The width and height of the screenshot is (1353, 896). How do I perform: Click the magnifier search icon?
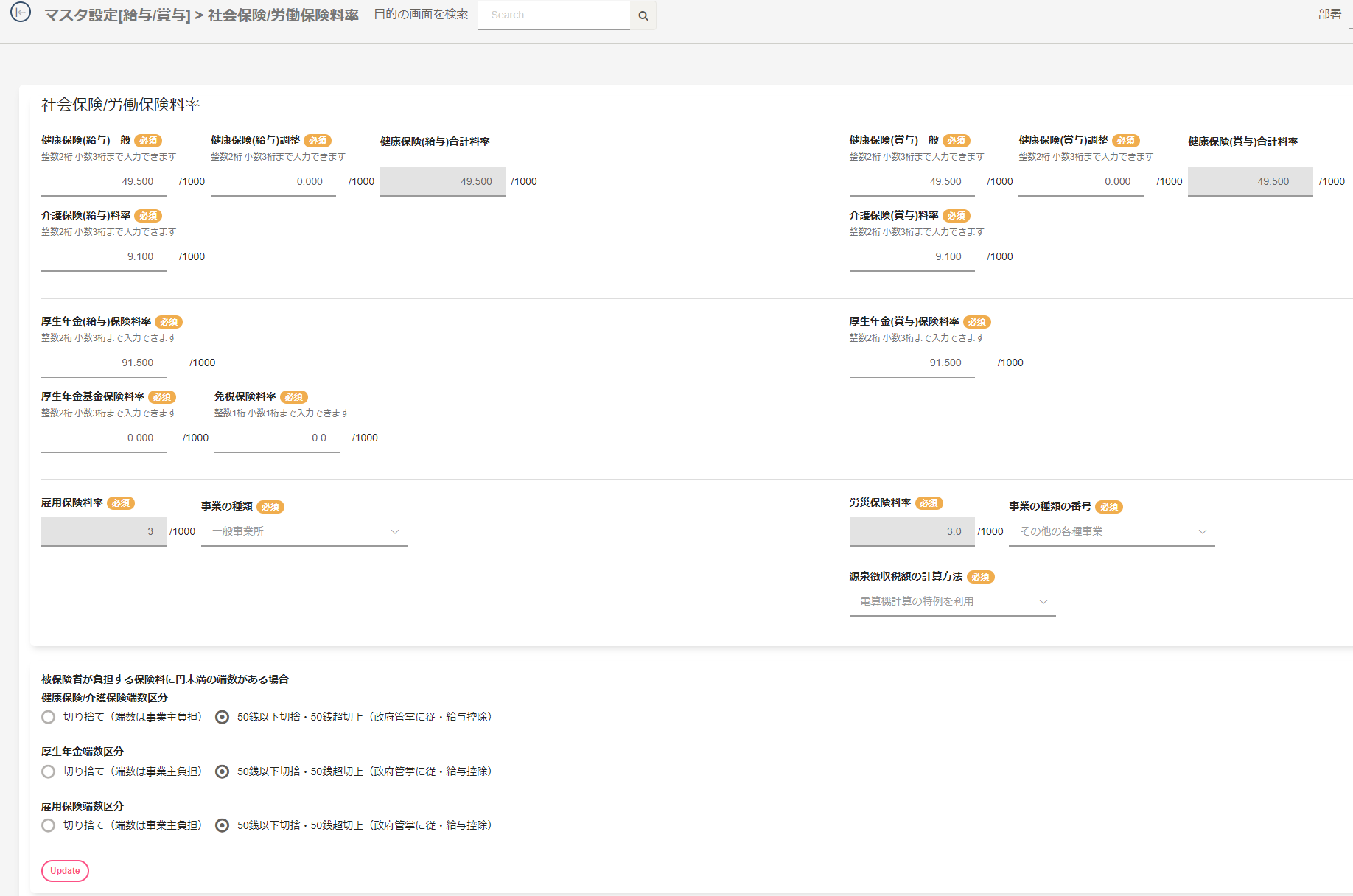tap(643, 15)
